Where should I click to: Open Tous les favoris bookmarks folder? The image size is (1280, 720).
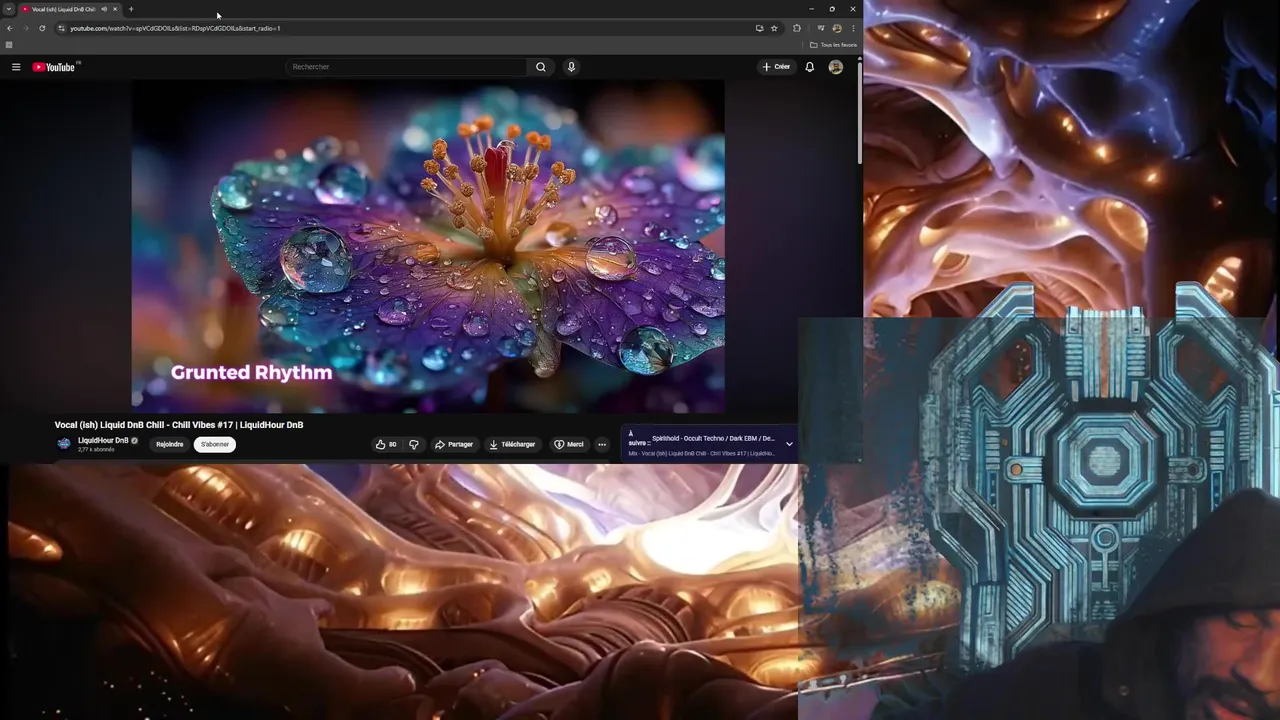click(833, 45)
